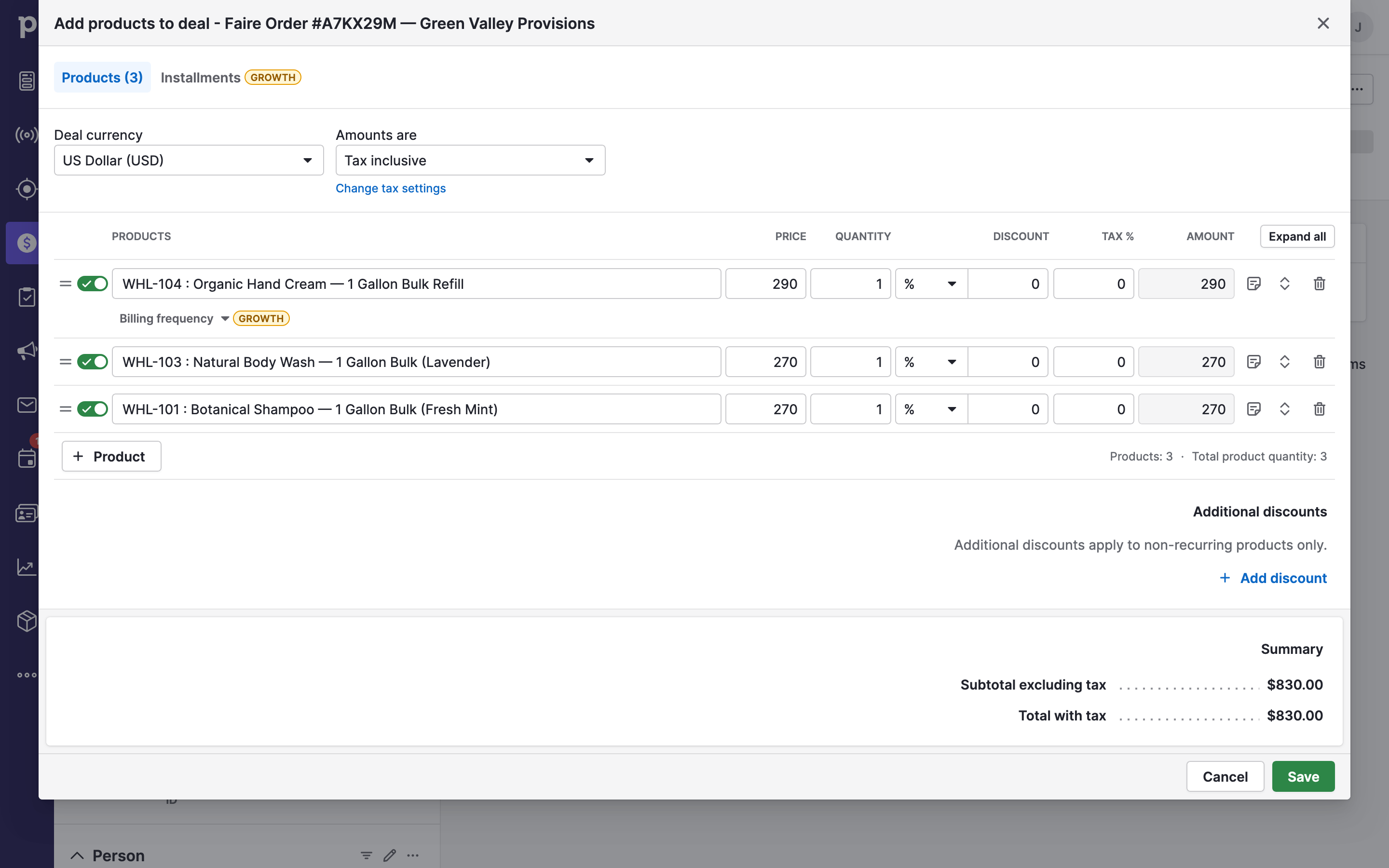Open the Deal currency dropdown

tap(189, 160)
